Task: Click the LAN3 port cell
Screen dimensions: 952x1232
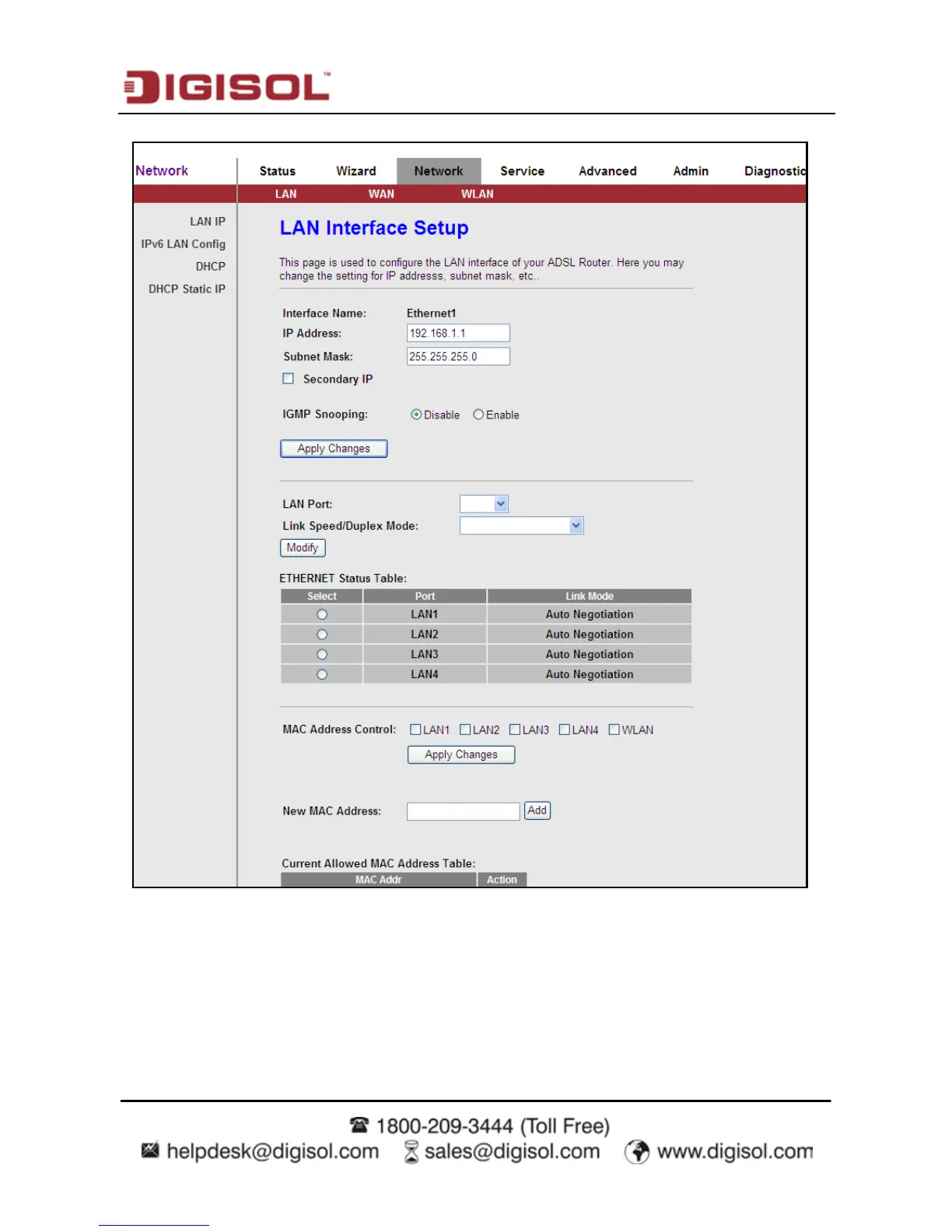Action: click(425, 655)
